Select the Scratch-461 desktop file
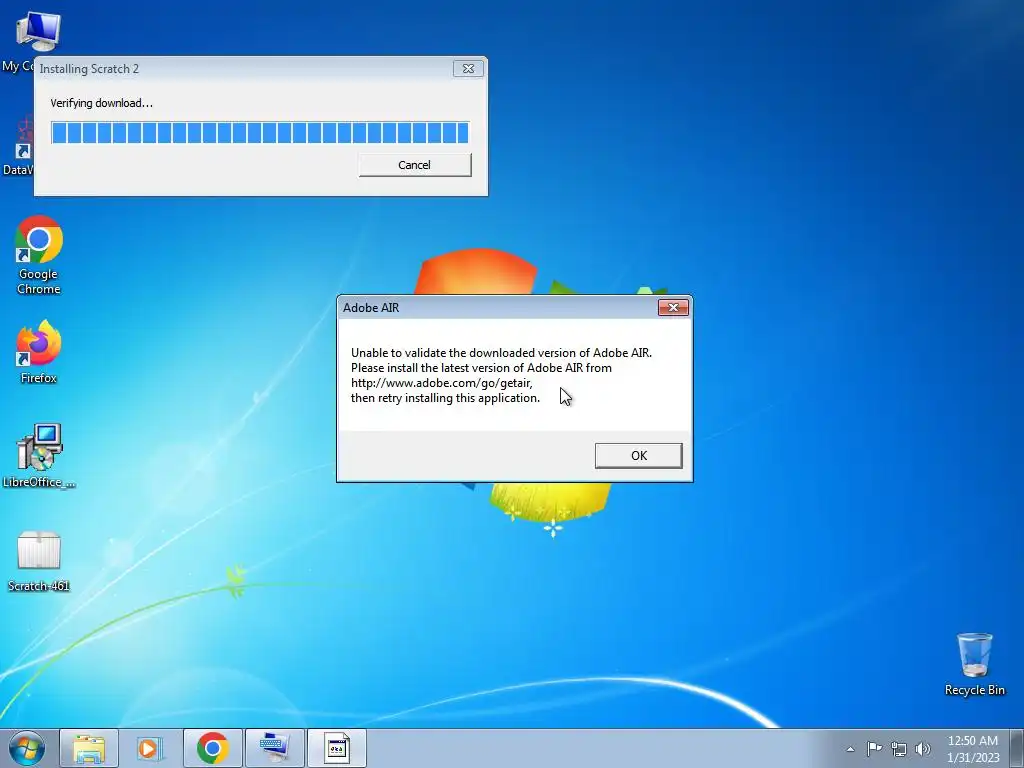 pyautogui.click(x=39, y=562)
